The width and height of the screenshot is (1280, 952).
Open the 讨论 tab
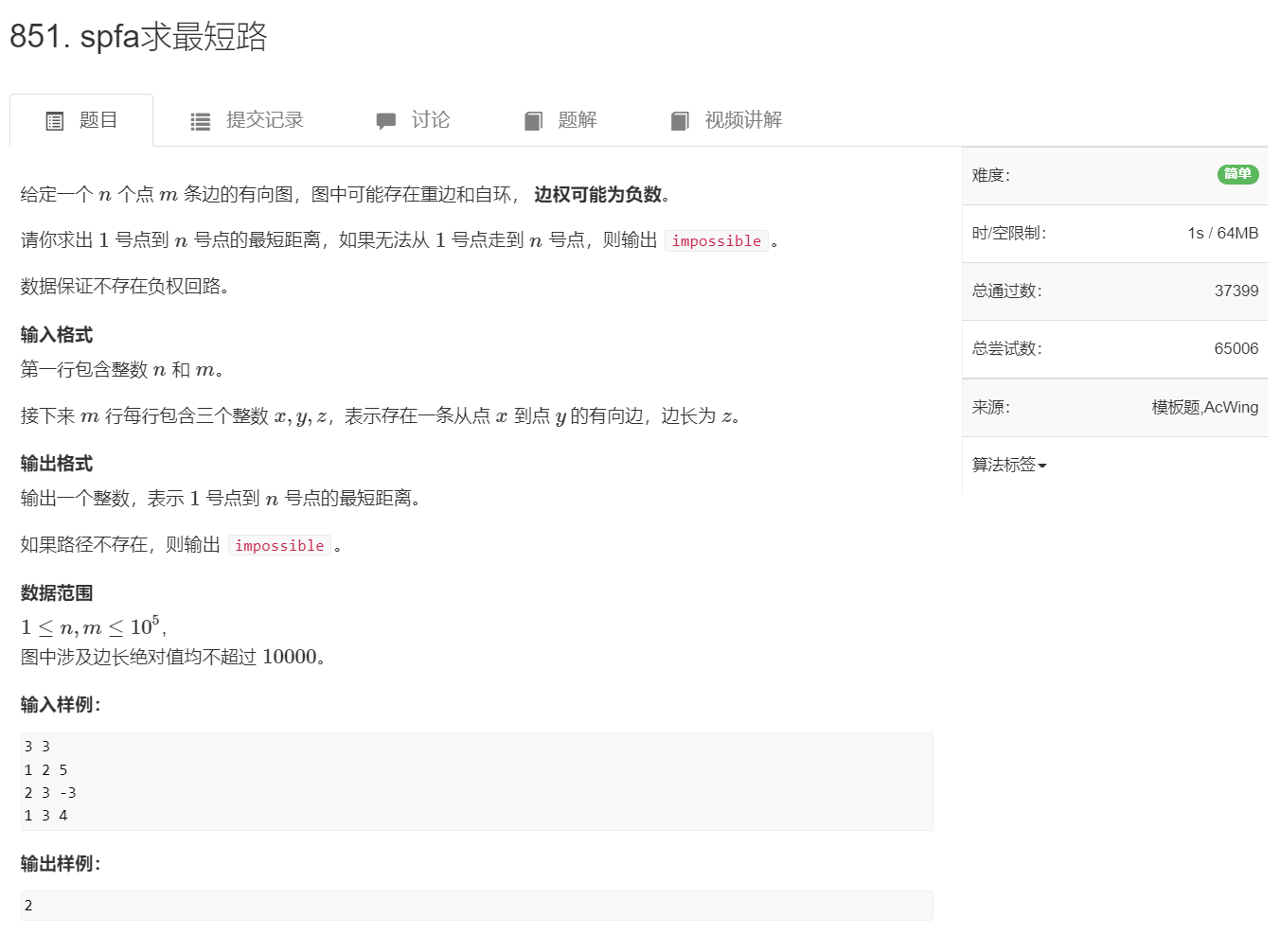[413, 120]
